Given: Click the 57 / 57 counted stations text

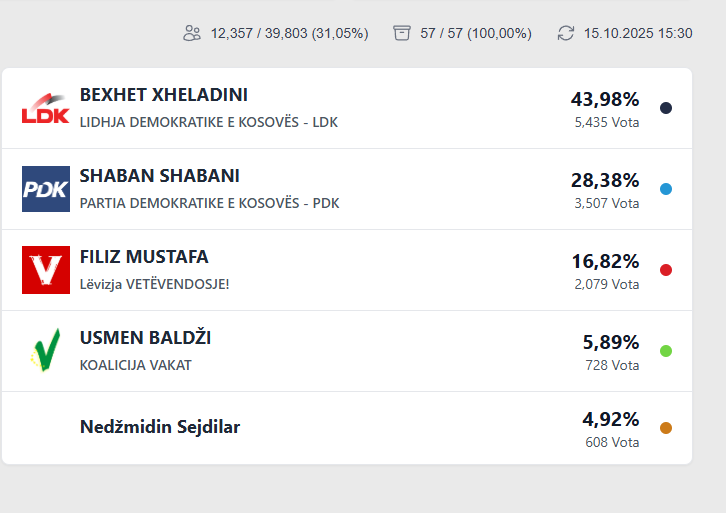Looking at the screenshot, I should click(x=476, y=33).
